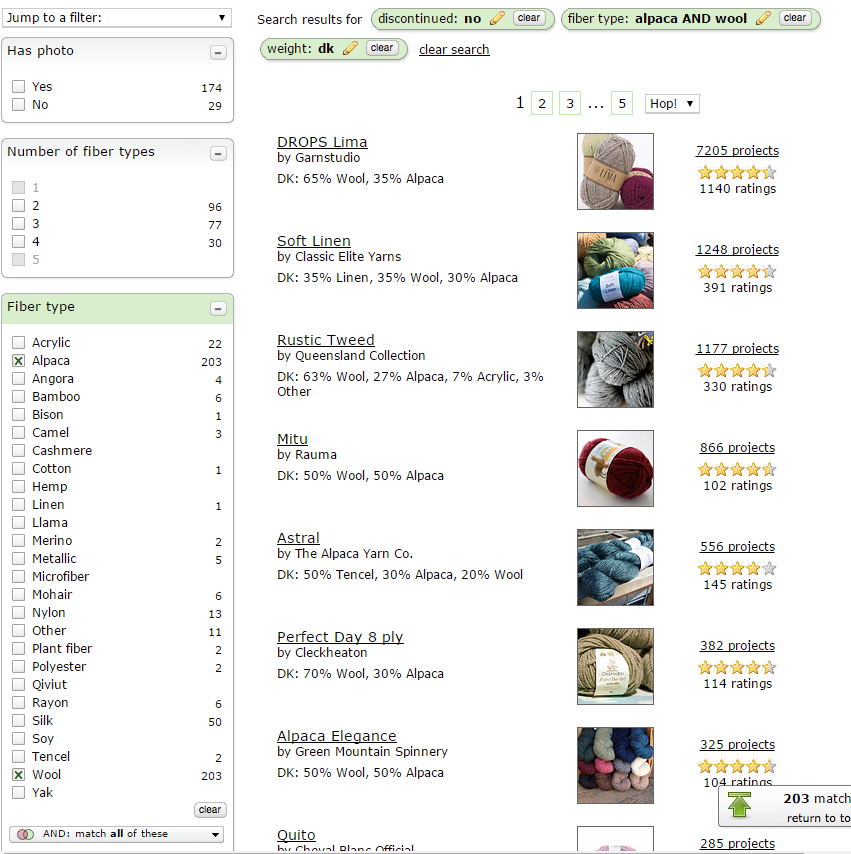Clear the weight dk filter

pyautogui.click(x=381, y=48)
